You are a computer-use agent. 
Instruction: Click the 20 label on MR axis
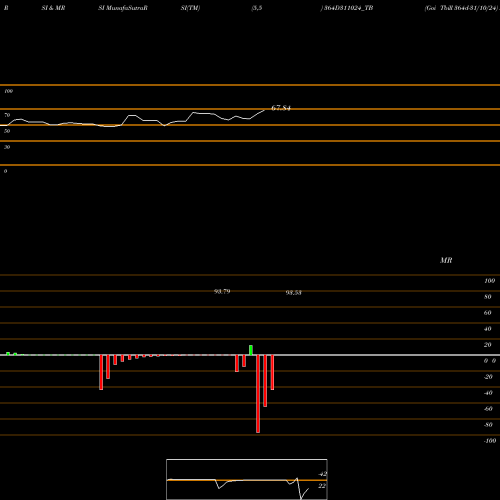pyautogui.click(x=488, y=345)
